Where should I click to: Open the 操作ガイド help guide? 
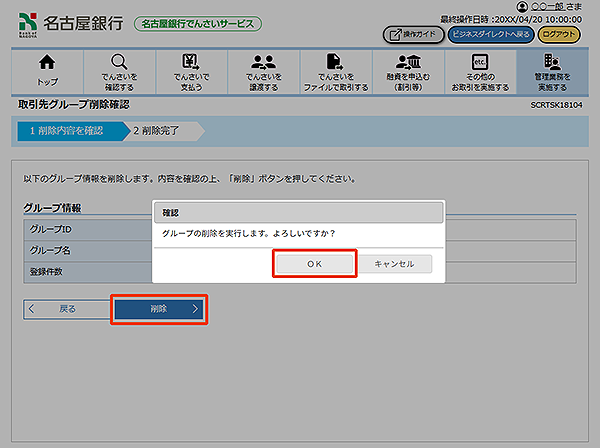click(413, 34)
